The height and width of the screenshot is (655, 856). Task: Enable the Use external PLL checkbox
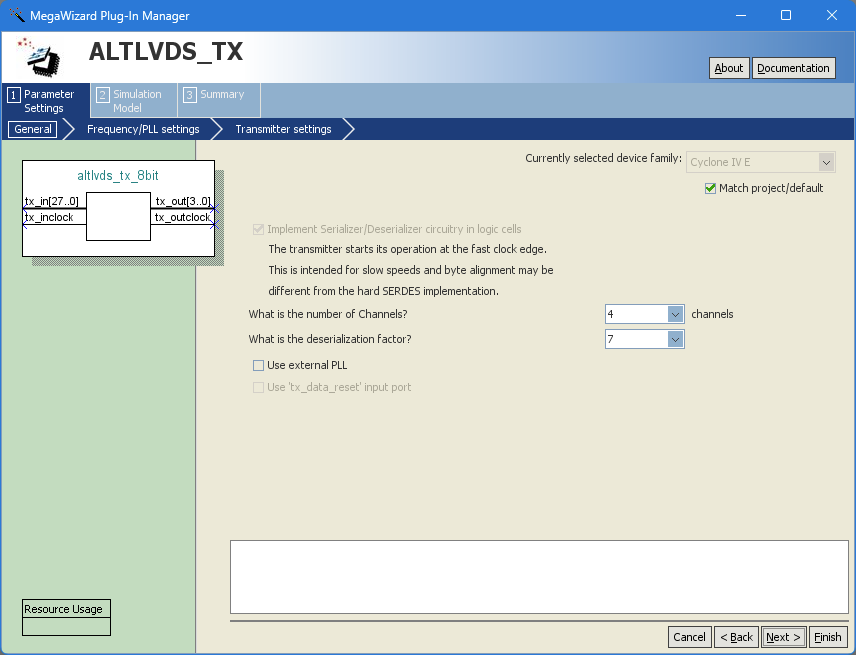click(258, 365)
